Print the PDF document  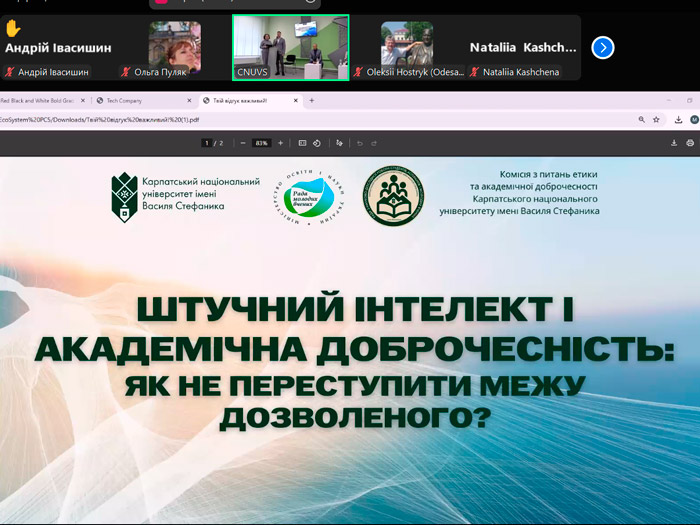click(690, 143)
